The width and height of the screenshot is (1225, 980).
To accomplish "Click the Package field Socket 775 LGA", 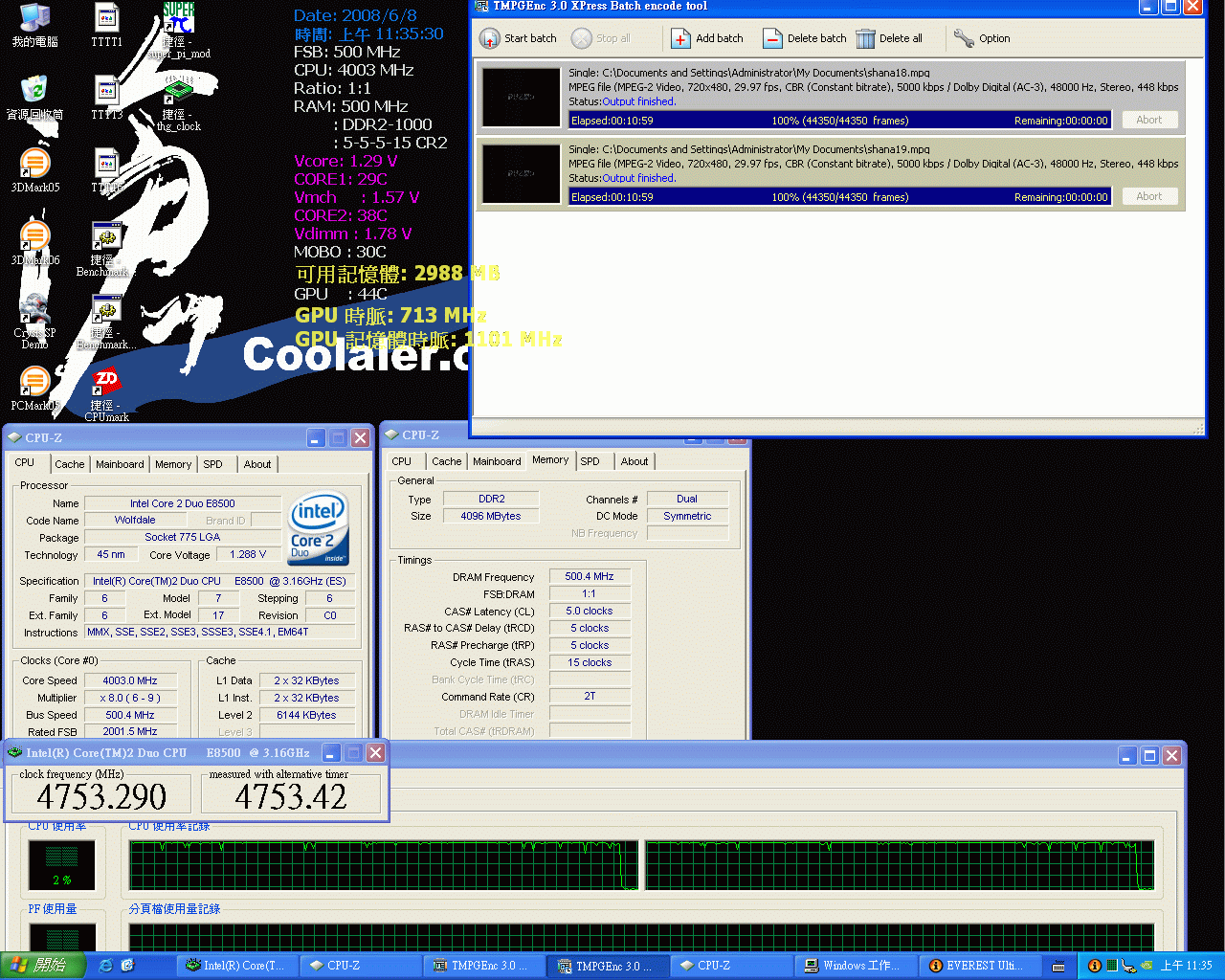I will coord(183,537).
